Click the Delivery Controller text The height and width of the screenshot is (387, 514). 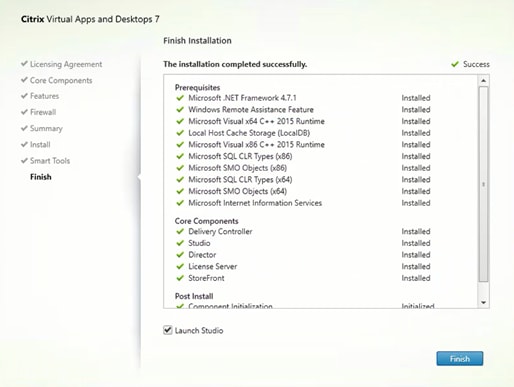coord(220,231)
